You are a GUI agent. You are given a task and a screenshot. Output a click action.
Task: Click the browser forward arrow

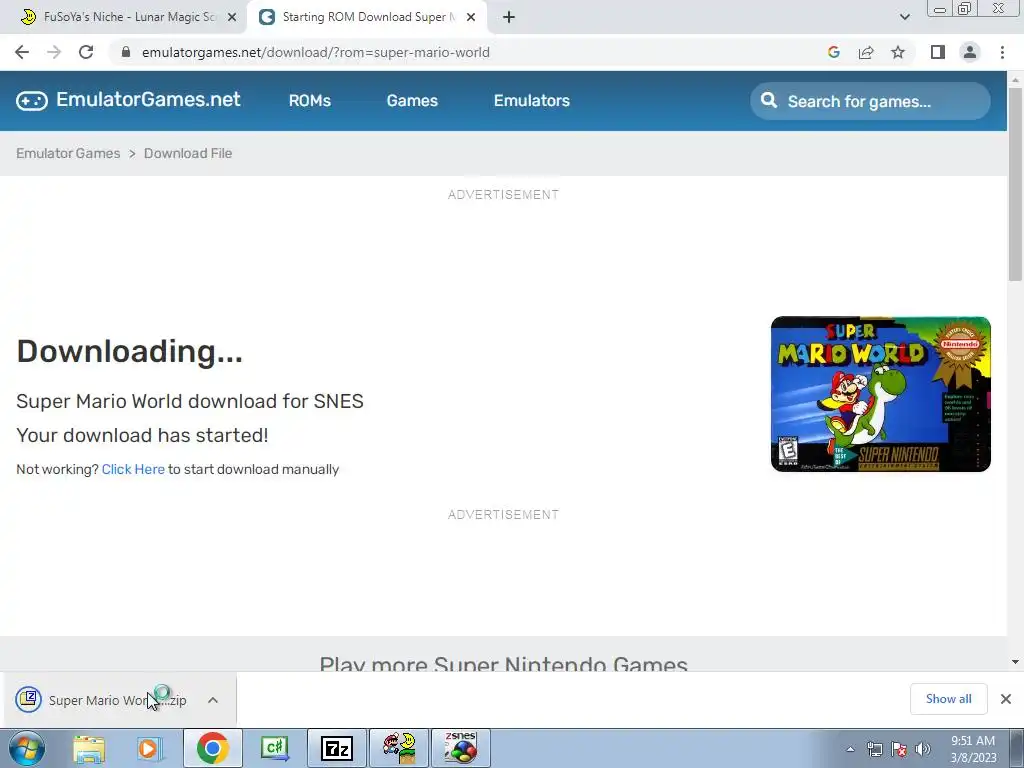point(54,52)
